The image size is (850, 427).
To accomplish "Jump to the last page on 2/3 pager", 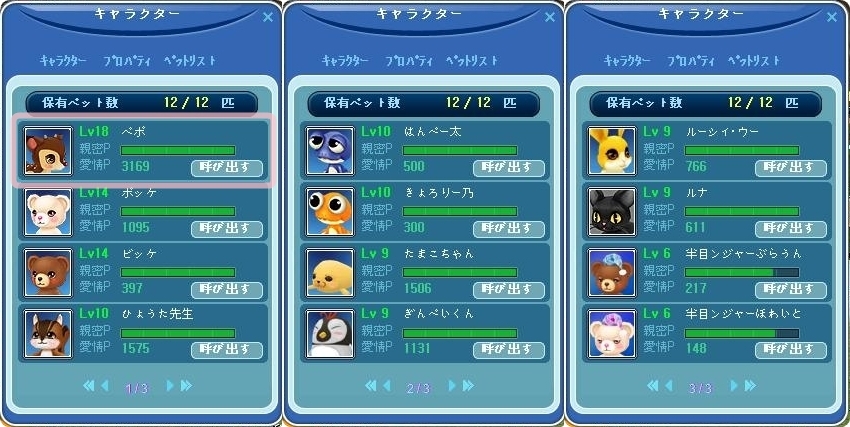I will pyautogui.click(x=468, y=385).
